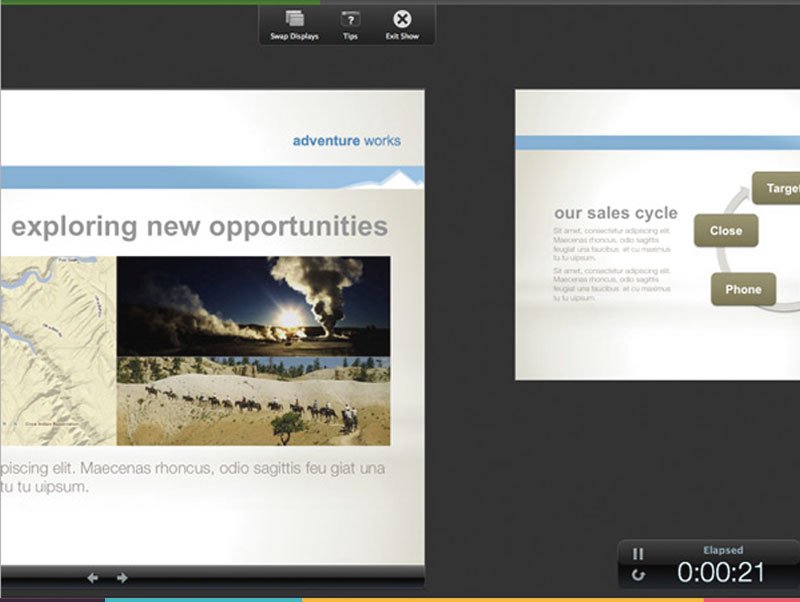The width and height of the screenshot is (800, 602).
Task: Reset the elapsed timer with the circular arrow
Action: [x=639, y=574]
